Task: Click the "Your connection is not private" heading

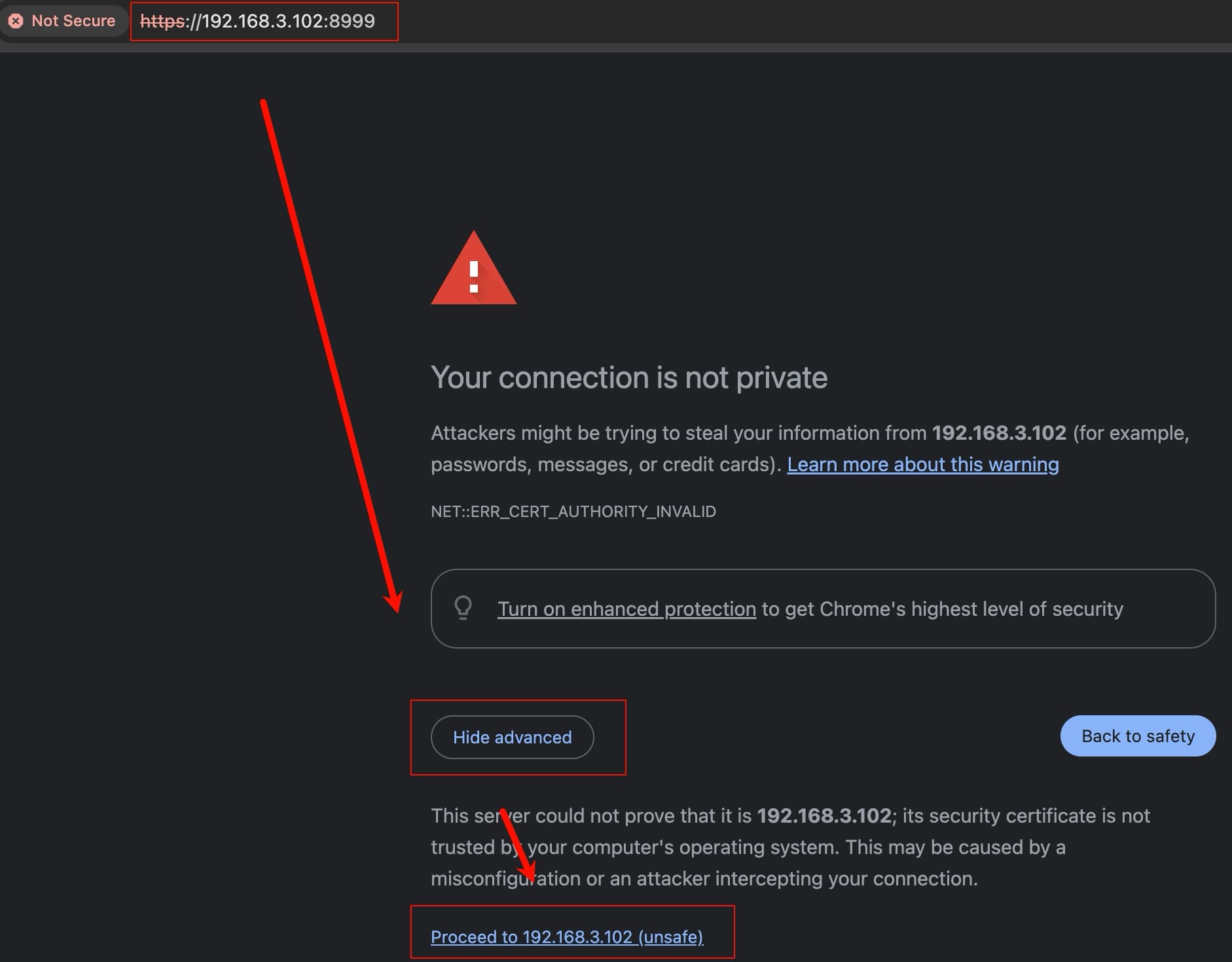Action: pos(628,378)
